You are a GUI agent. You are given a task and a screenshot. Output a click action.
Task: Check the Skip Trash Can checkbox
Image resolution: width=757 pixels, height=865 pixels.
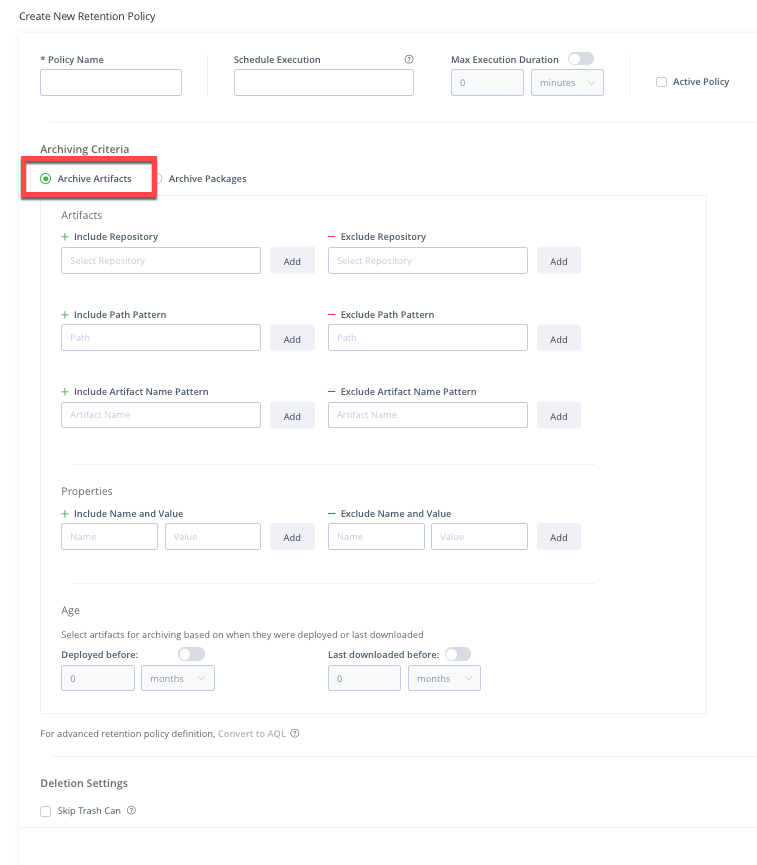coord(46,811)
